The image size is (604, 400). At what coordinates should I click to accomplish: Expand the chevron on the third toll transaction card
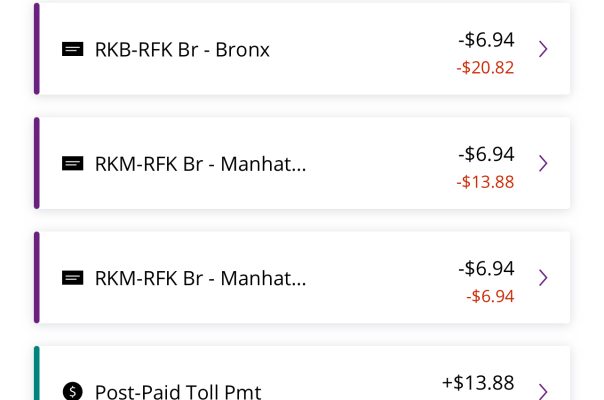tap(543, 278)
